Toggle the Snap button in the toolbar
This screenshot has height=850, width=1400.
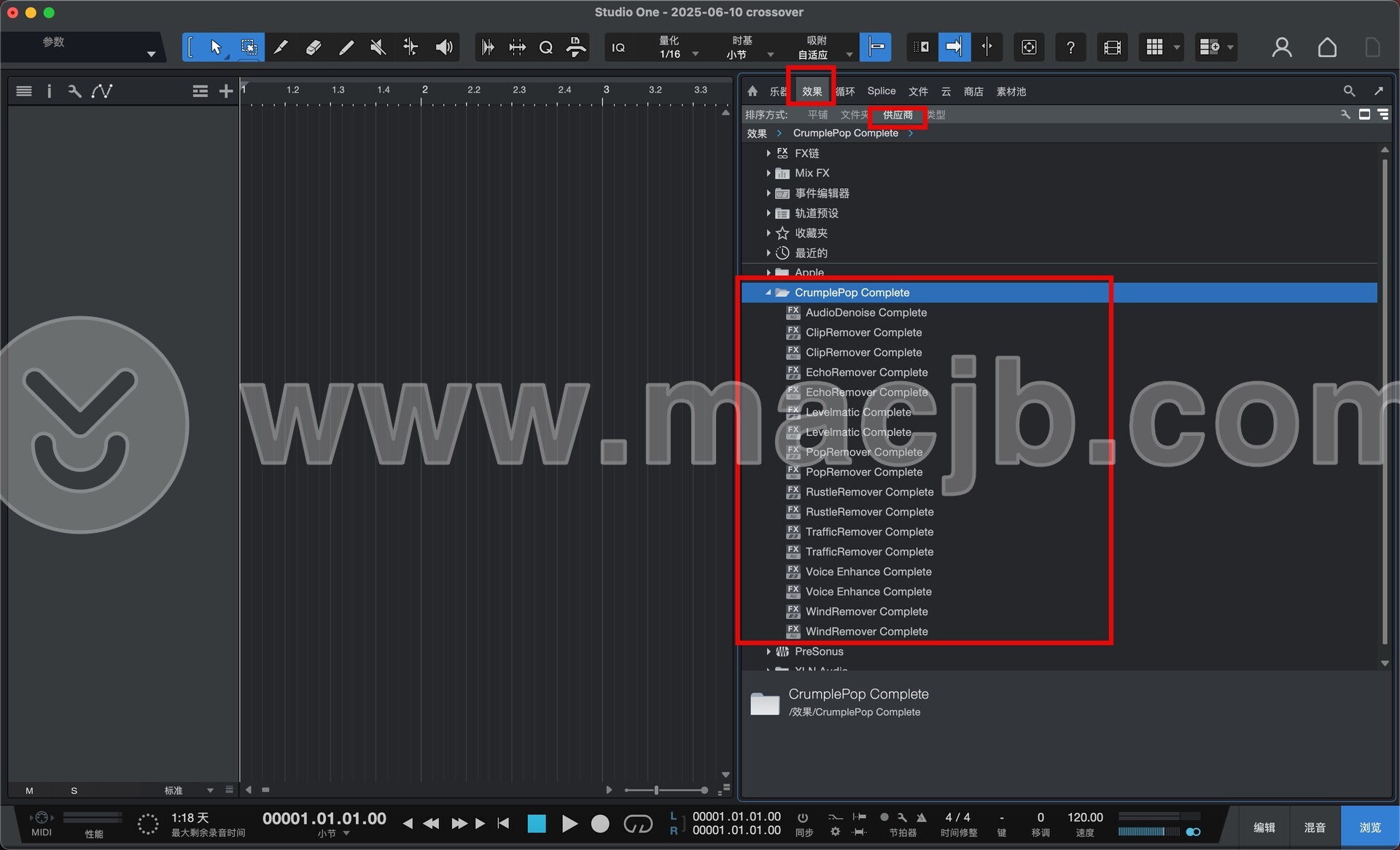pos(876,47)
